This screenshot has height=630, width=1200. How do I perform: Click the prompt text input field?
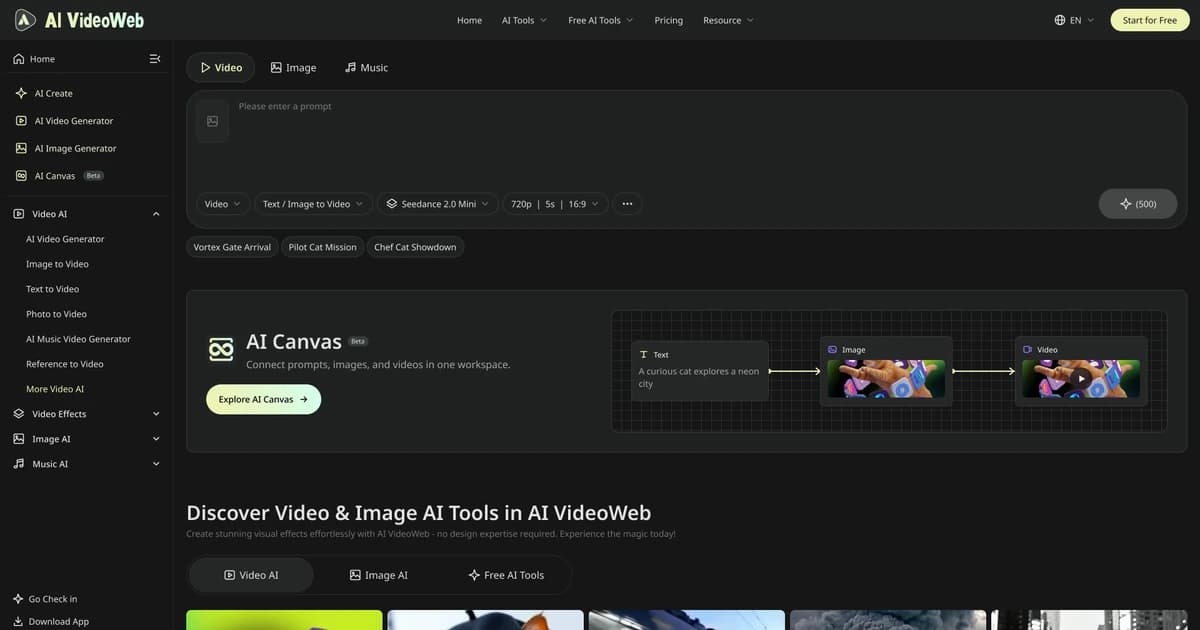[700, 140]
